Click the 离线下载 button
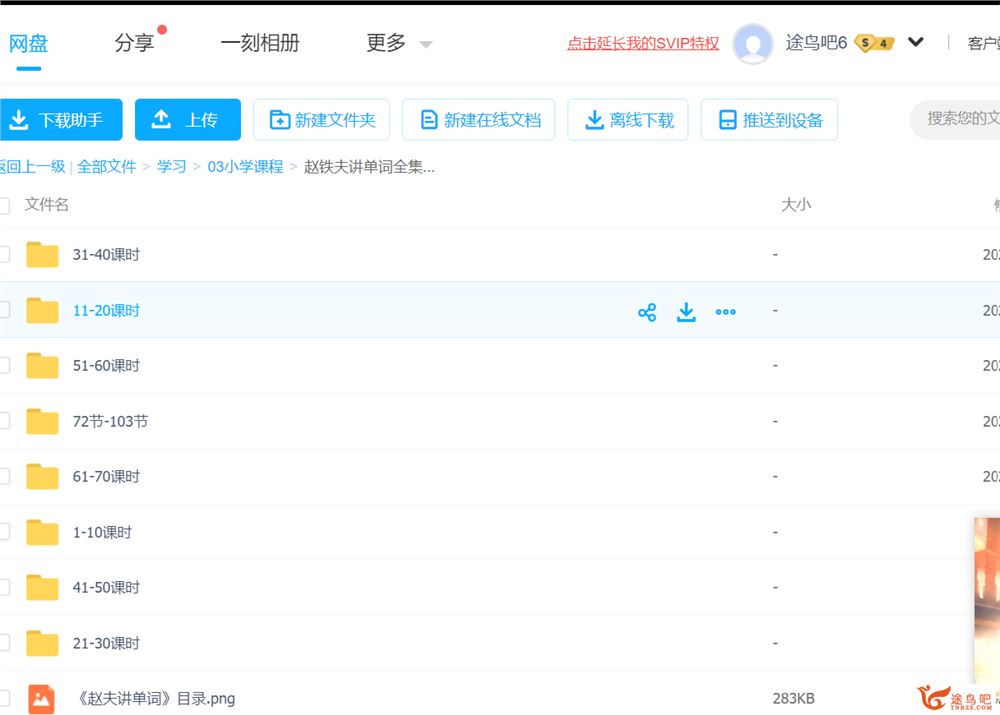Viewport: 1000px width, 715px height. [628, 119]
